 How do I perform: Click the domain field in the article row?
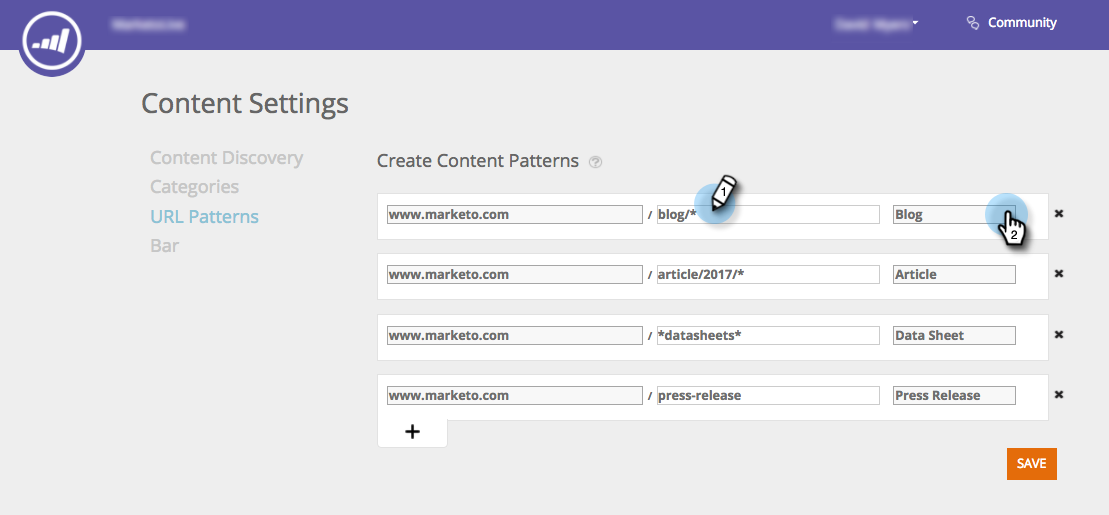(515, 274)
